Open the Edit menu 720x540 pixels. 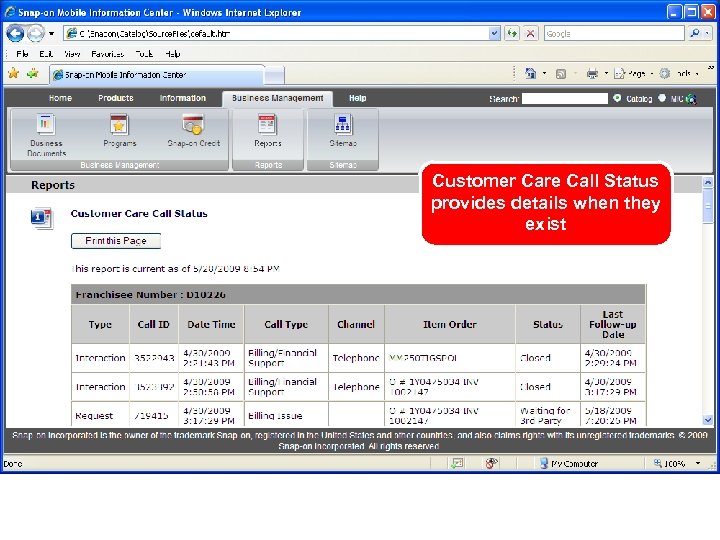click(46, 54)
